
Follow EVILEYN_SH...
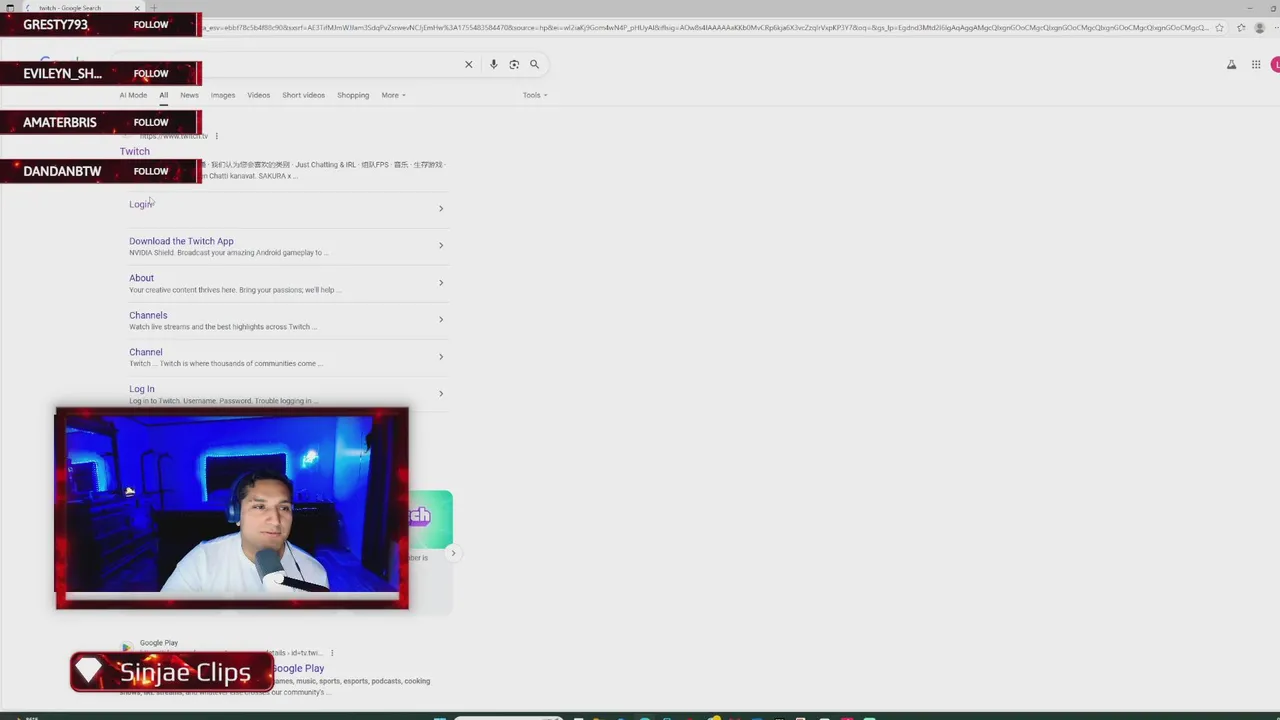[x=151, y=74]
